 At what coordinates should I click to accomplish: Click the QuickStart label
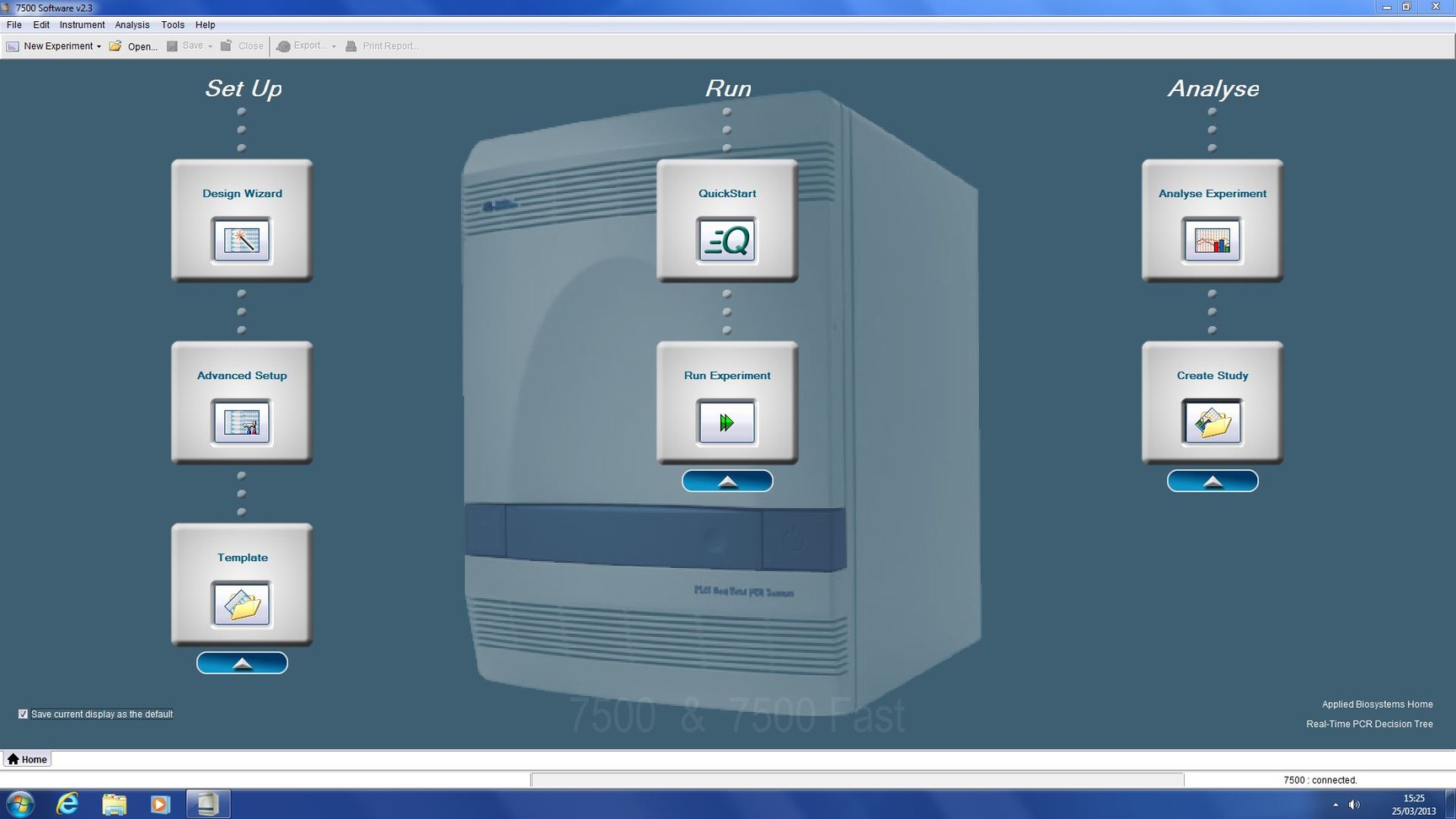(x=727, y=193)
